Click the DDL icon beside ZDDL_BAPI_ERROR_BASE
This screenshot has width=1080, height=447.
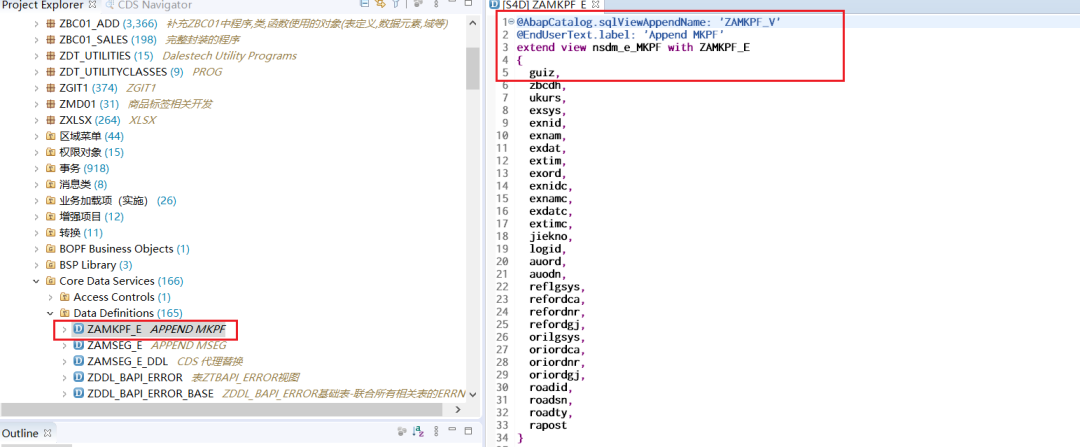point(78,393)
